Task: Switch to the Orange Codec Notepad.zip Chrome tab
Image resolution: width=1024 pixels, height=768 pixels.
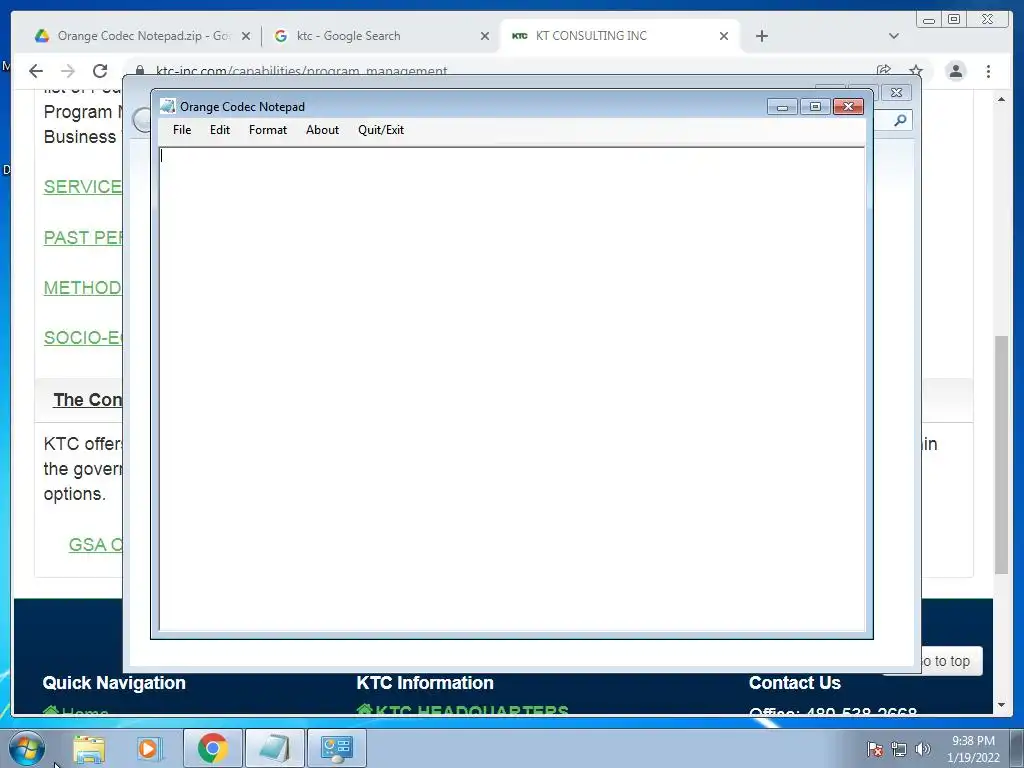Action: click(142, 36)
